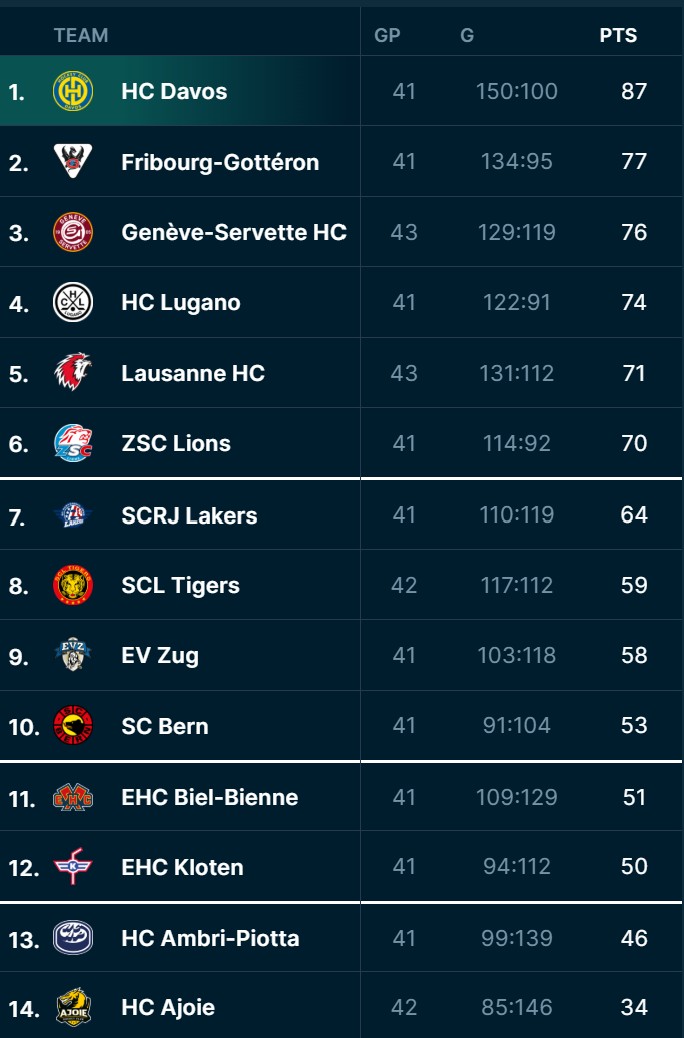Sort table by PTS column header
This screenshot has width=684, height=1038.
(x=618, y=36)
